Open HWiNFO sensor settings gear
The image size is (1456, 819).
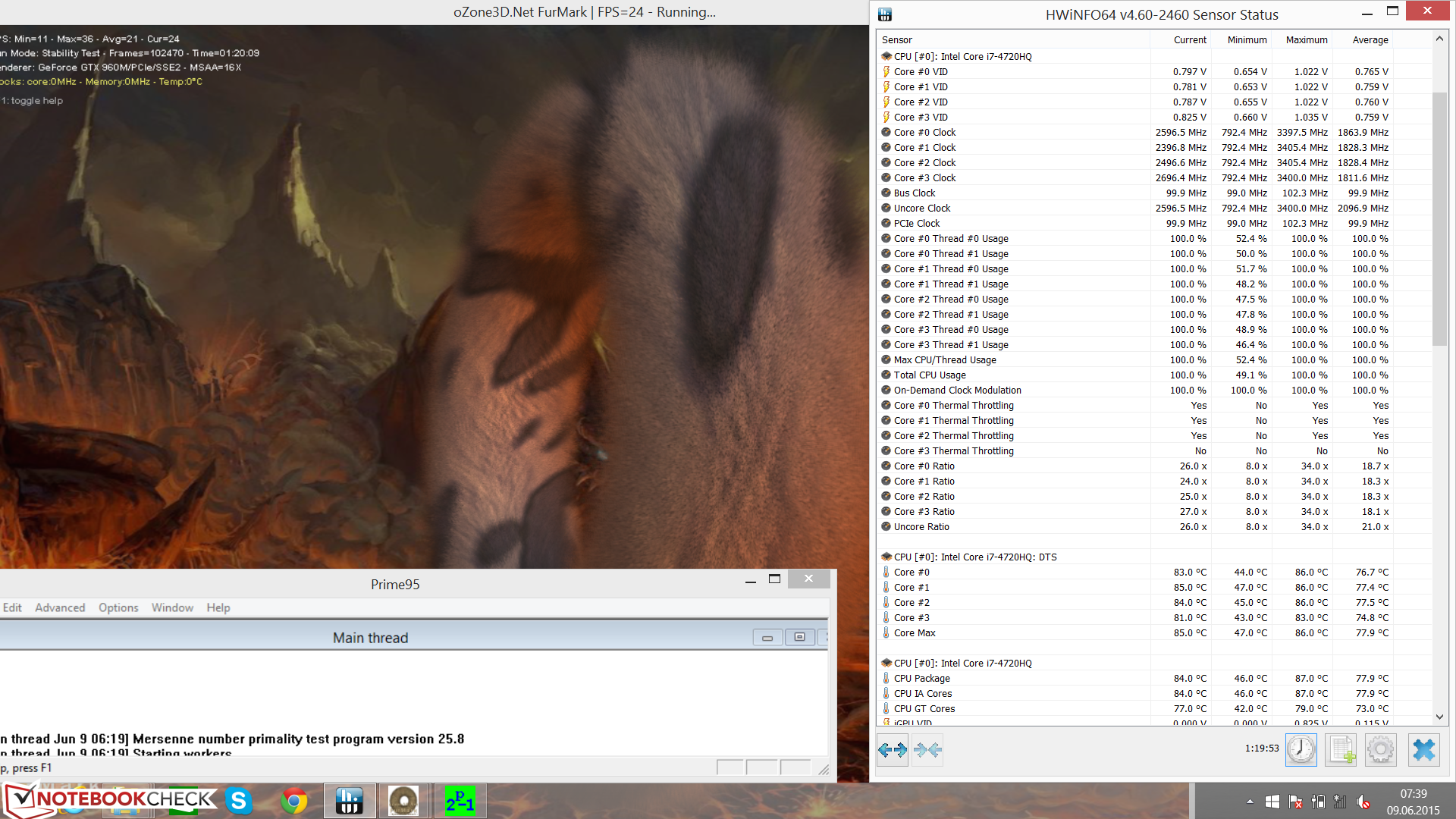pos(1381,750)
